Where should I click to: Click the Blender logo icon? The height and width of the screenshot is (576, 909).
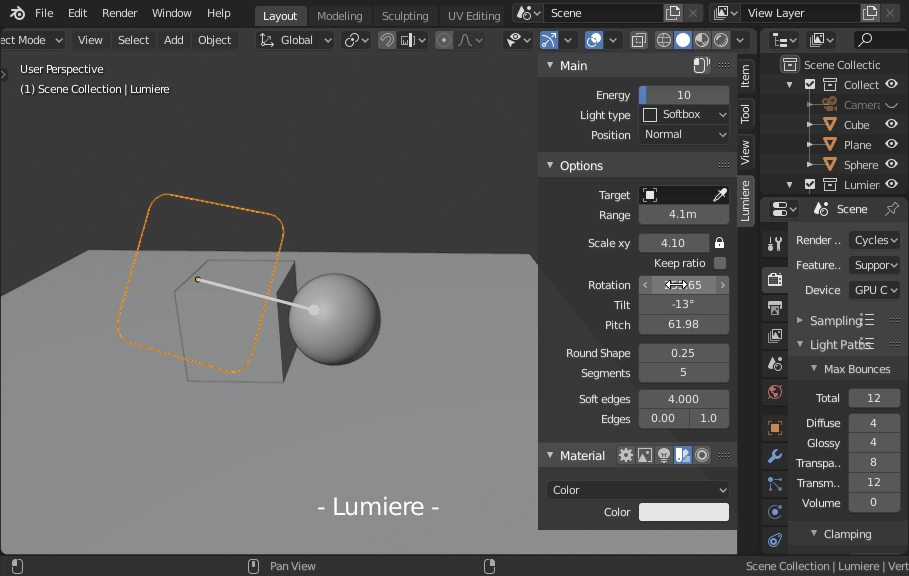tap(17, 13)
